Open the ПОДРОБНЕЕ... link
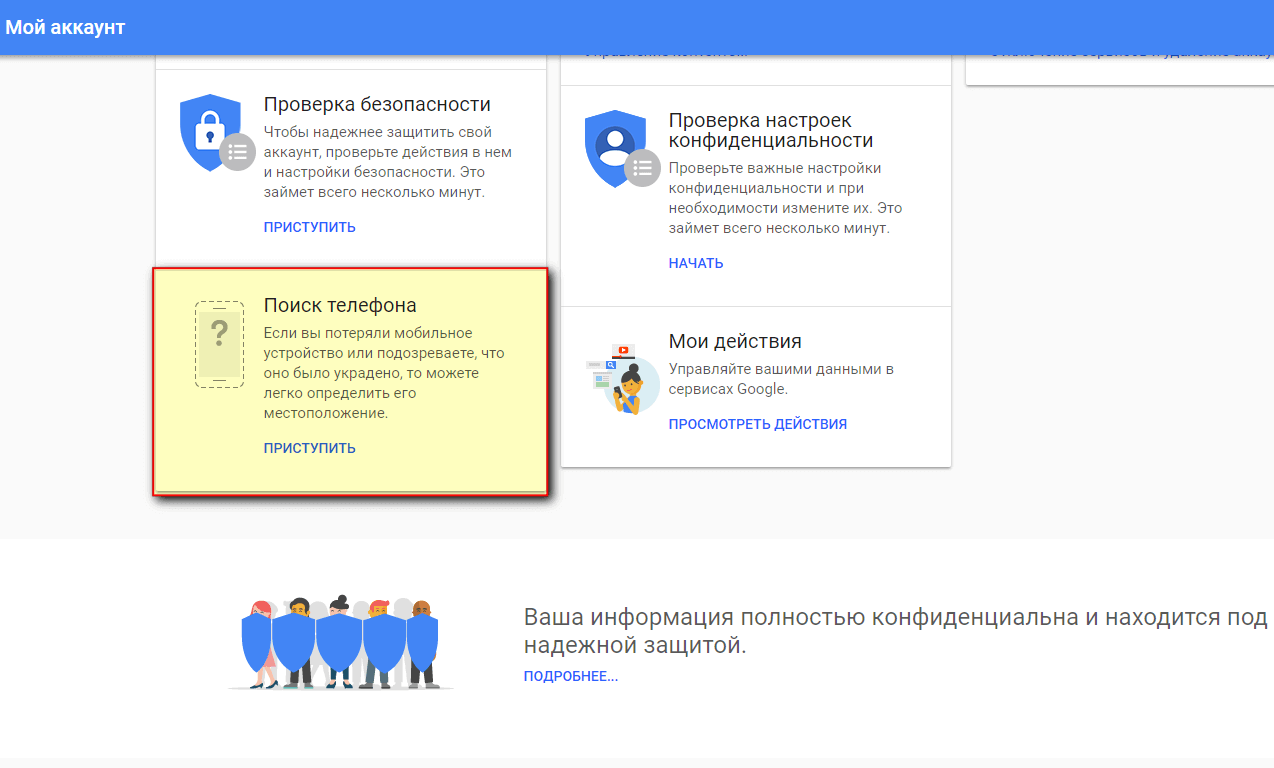Viewport: 1274px width, 768px height. point(571,677)
